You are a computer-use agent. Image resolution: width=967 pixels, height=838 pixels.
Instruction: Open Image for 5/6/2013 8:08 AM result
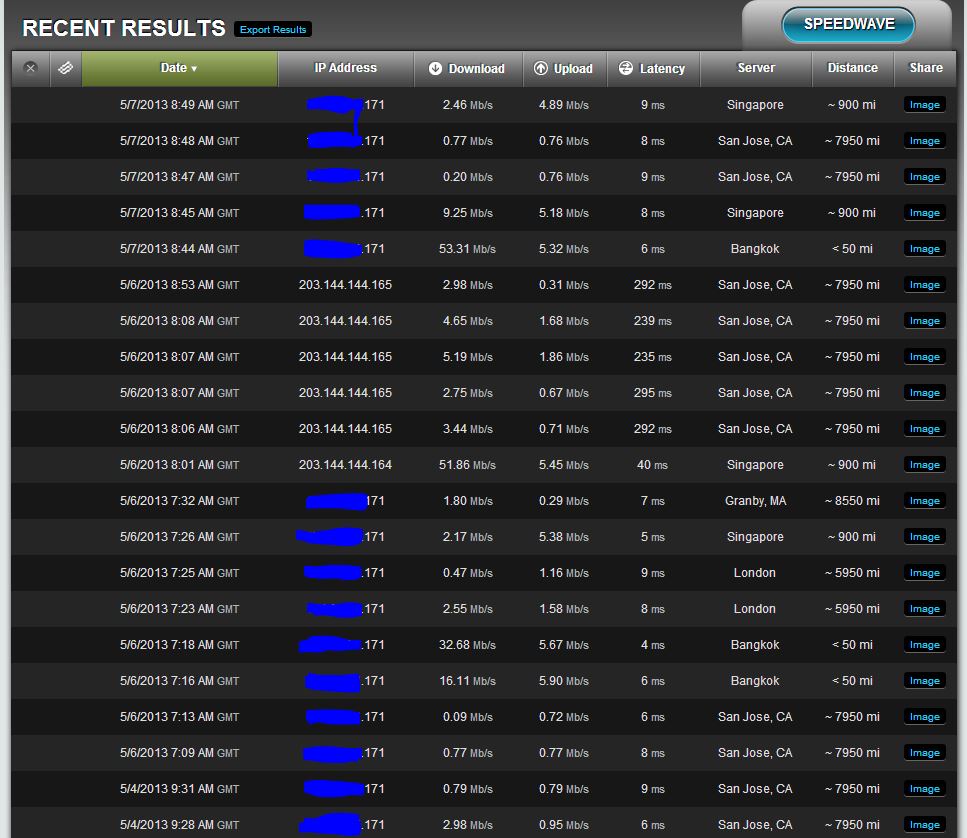[x=924, y=321]
